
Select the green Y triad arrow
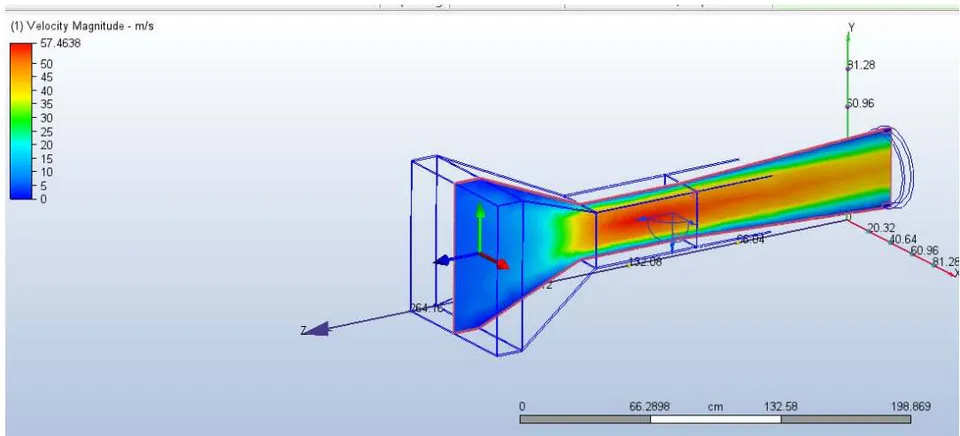(481, 227)
